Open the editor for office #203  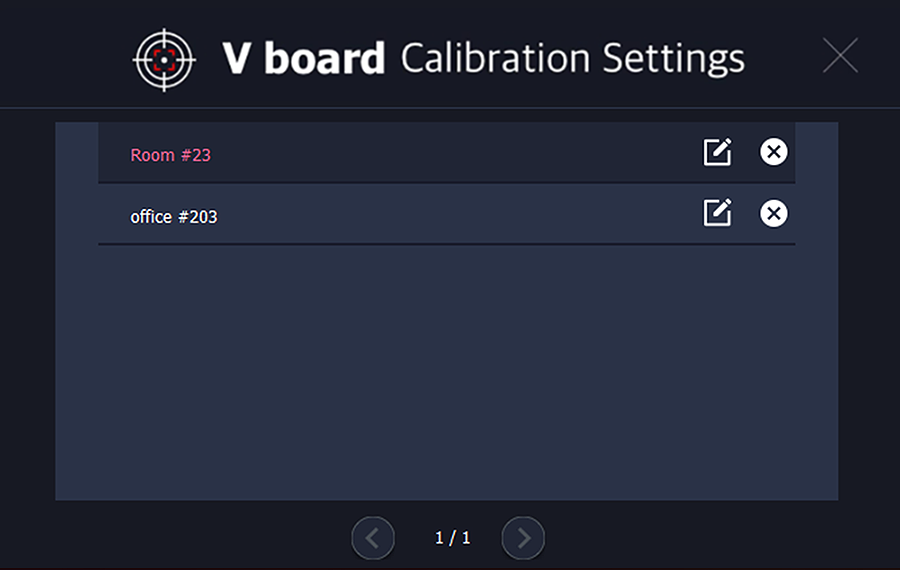[717, 213]
